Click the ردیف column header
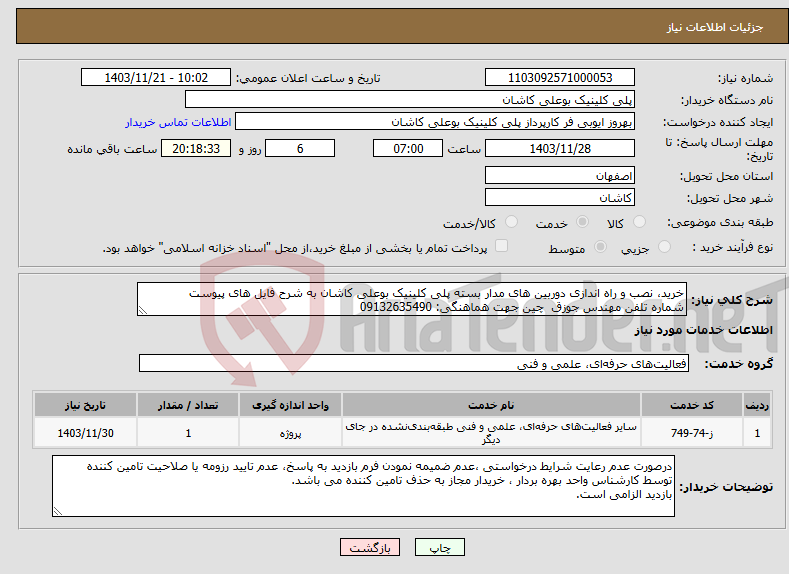 coord(757,405)
